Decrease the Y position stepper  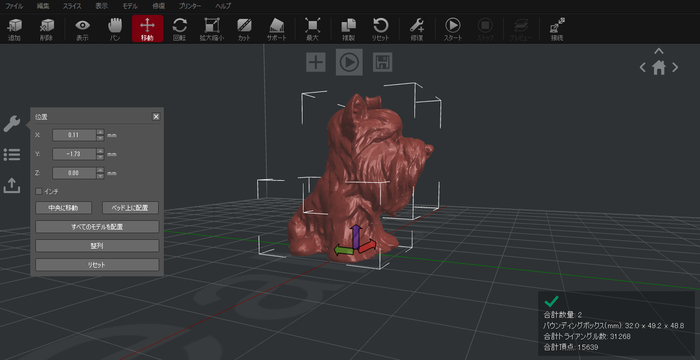pos(100,157)
